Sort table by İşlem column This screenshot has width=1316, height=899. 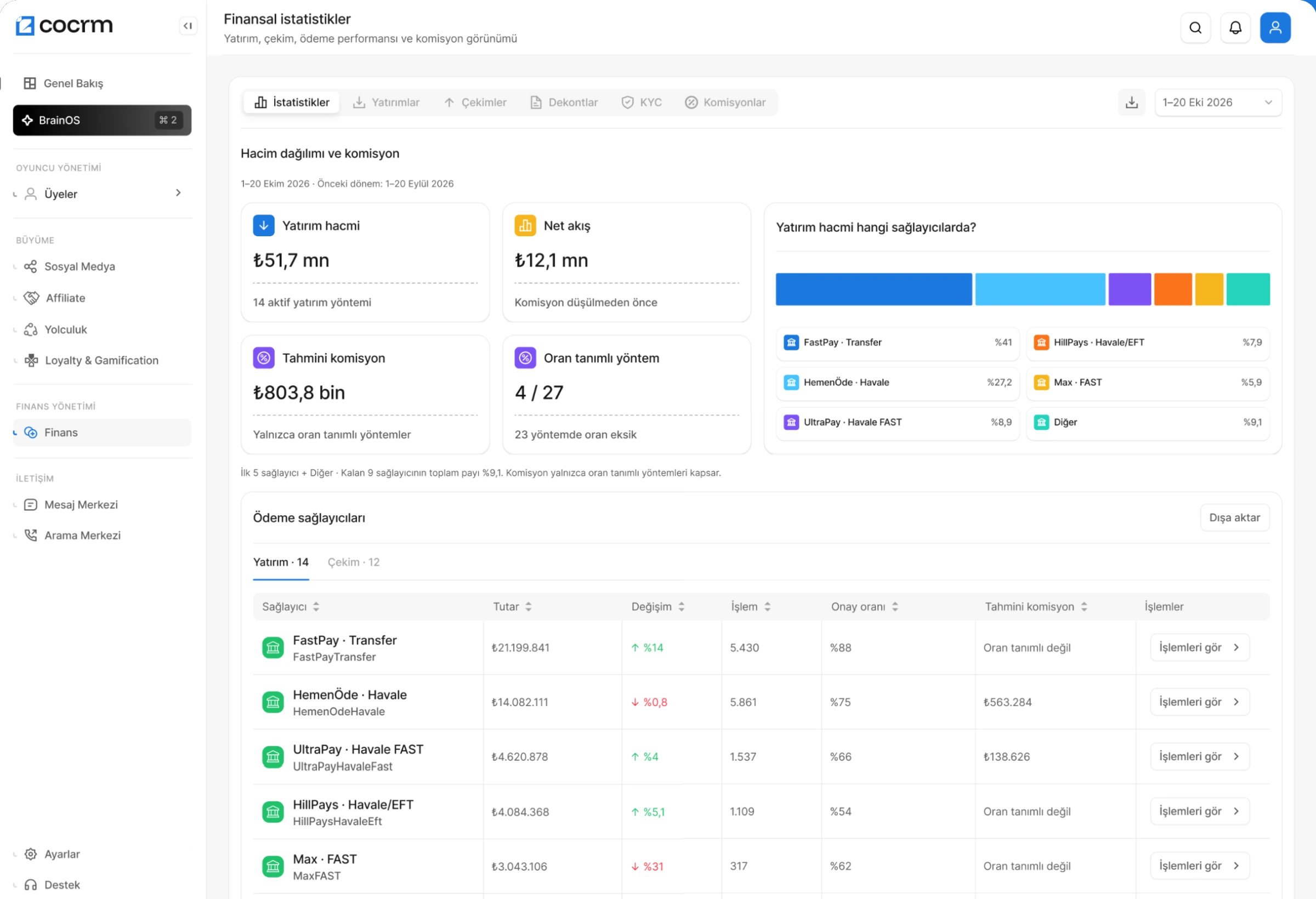[751, 607]
